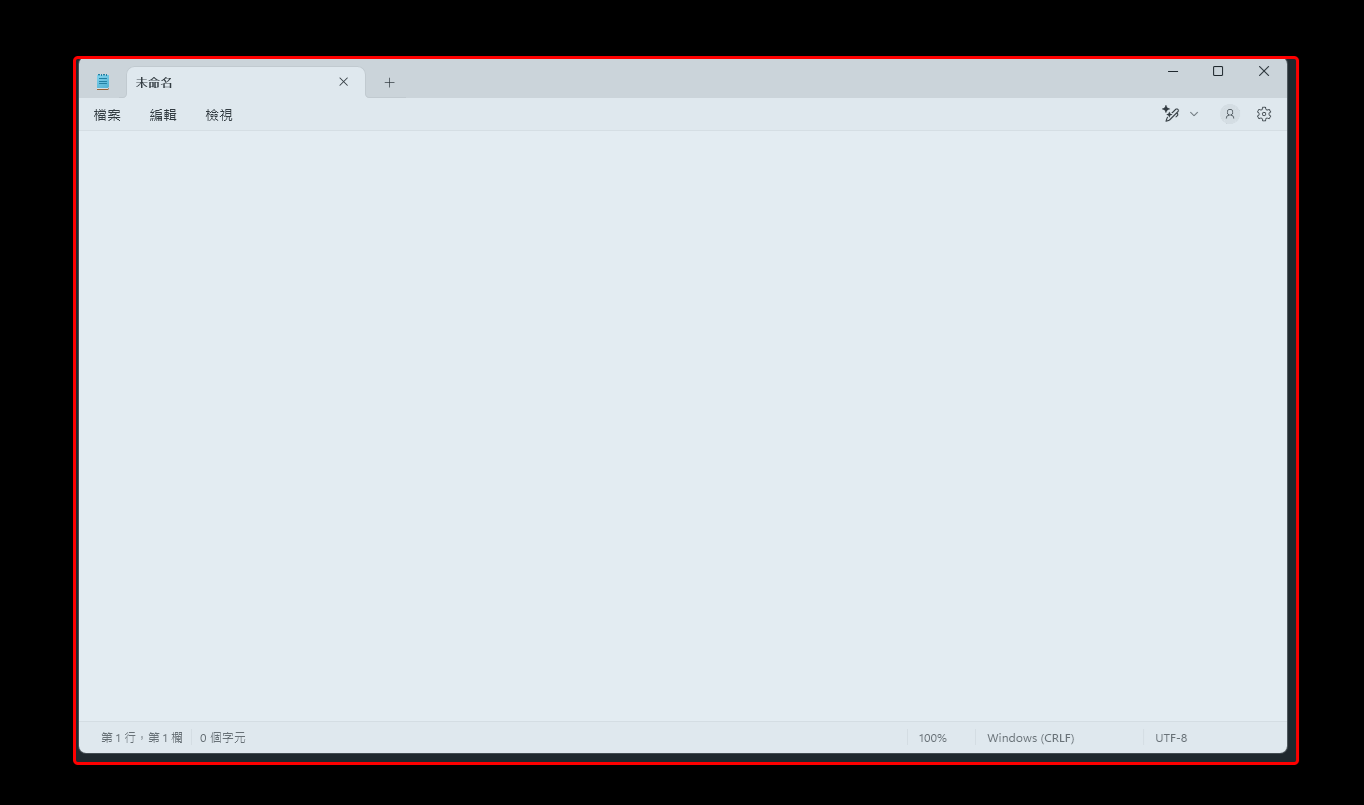Close the Notepad window
Screen dimensions: 1364x805
click(x=1264, y=71)
